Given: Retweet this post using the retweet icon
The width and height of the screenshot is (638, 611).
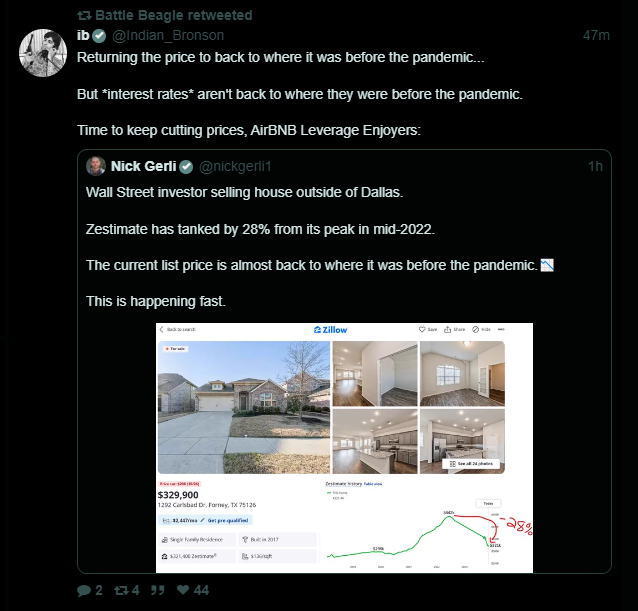Looking at the screenshot, I should pos(121,591).
